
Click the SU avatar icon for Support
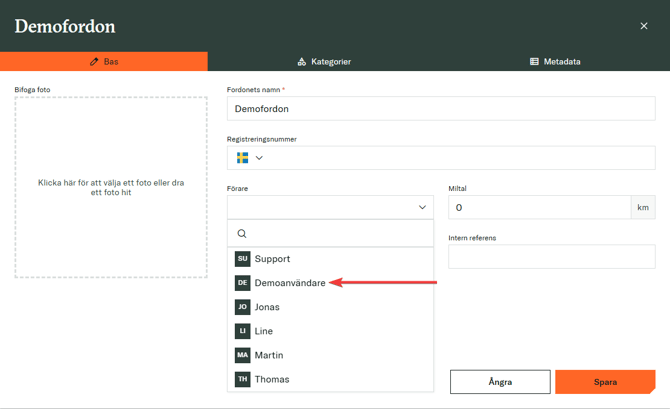coord(242,259)
